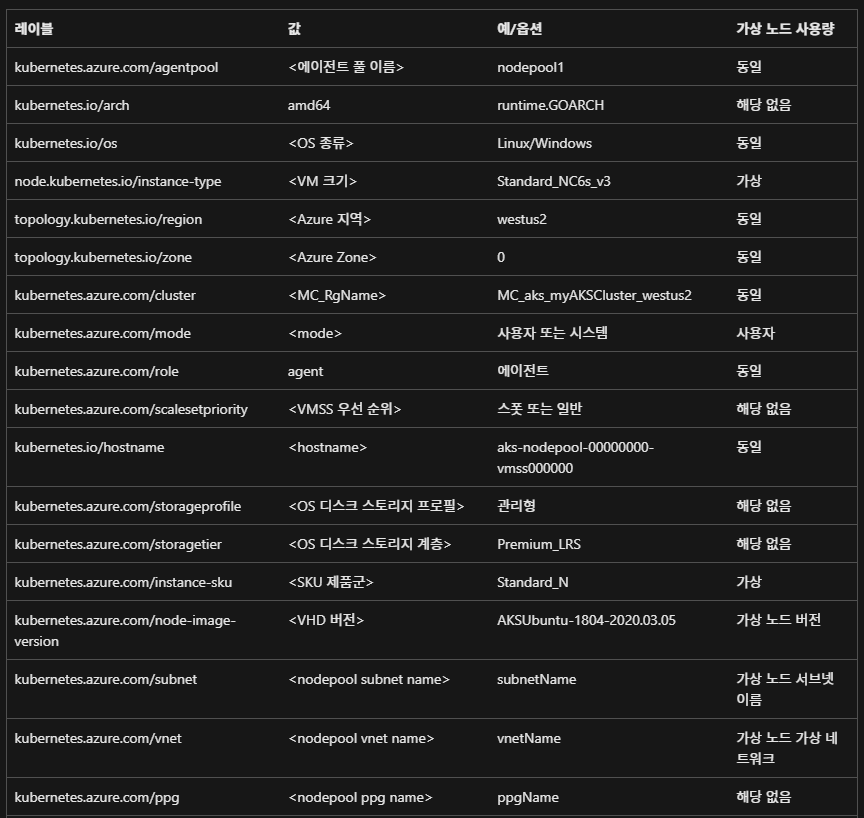Click the '<OS 종류>' value cell
This screenshot has height=818, width=864.
321,143
